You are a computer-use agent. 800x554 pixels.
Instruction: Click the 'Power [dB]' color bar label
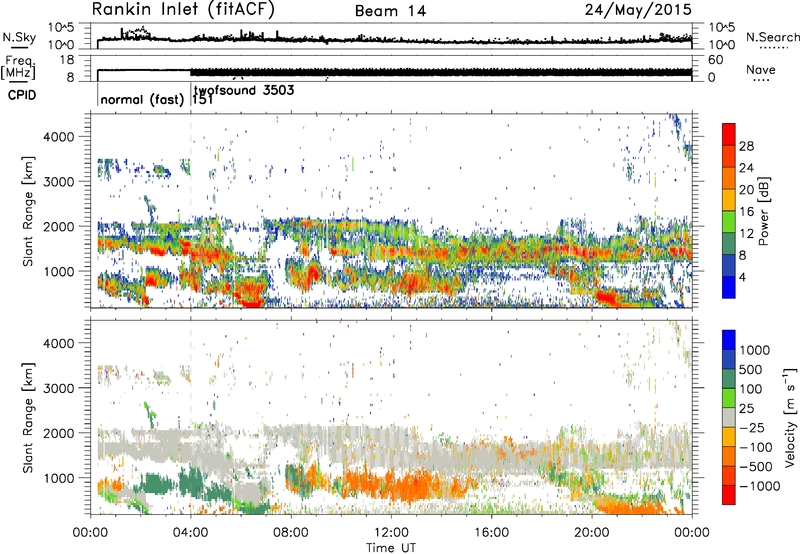(x=764, y=211)
